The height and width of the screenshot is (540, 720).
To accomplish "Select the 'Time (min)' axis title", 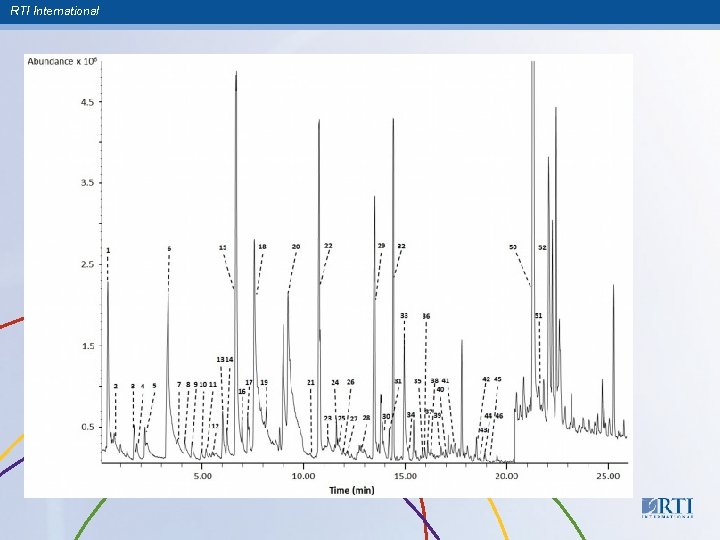I will click(352, 490).
